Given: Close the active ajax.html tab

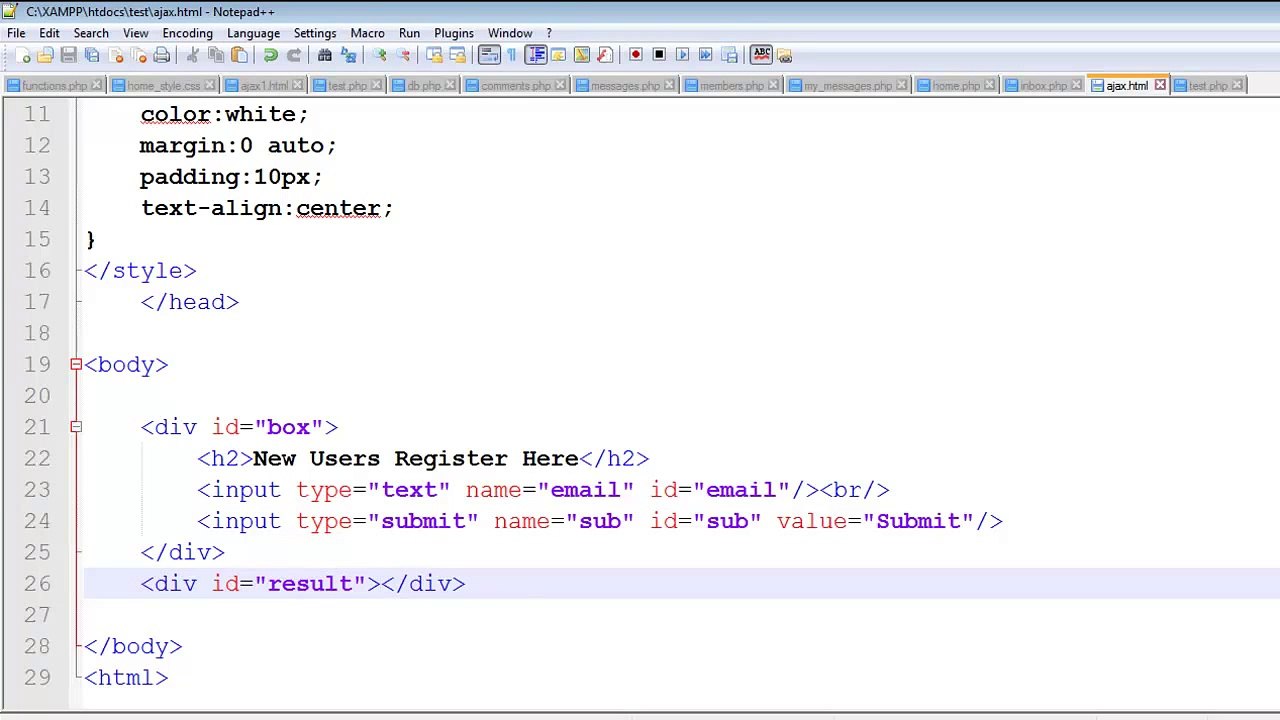Looking at the screenshot, I should [1160, 85].
